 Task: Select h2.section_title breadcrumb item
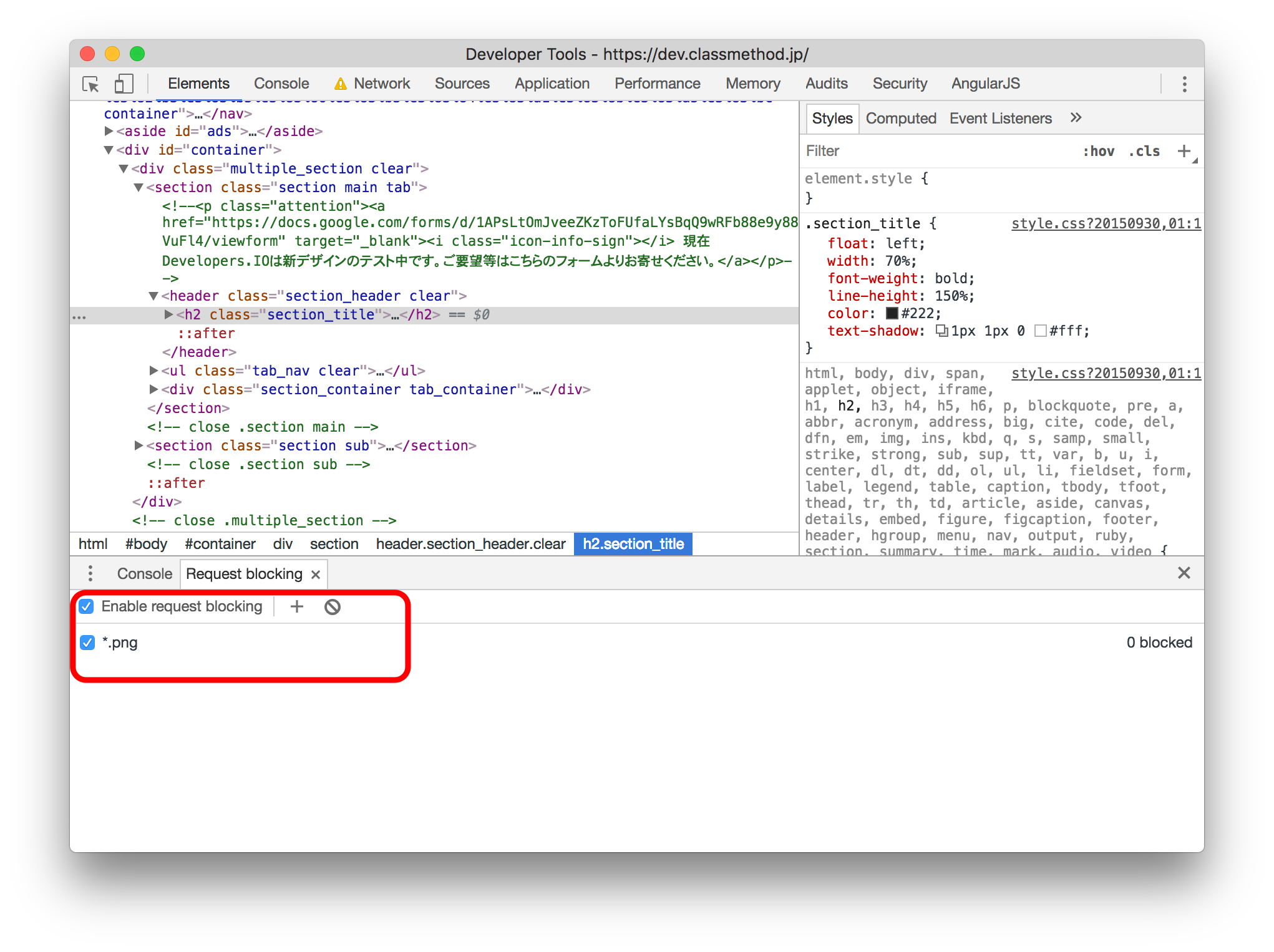click(x=633, y=544)
